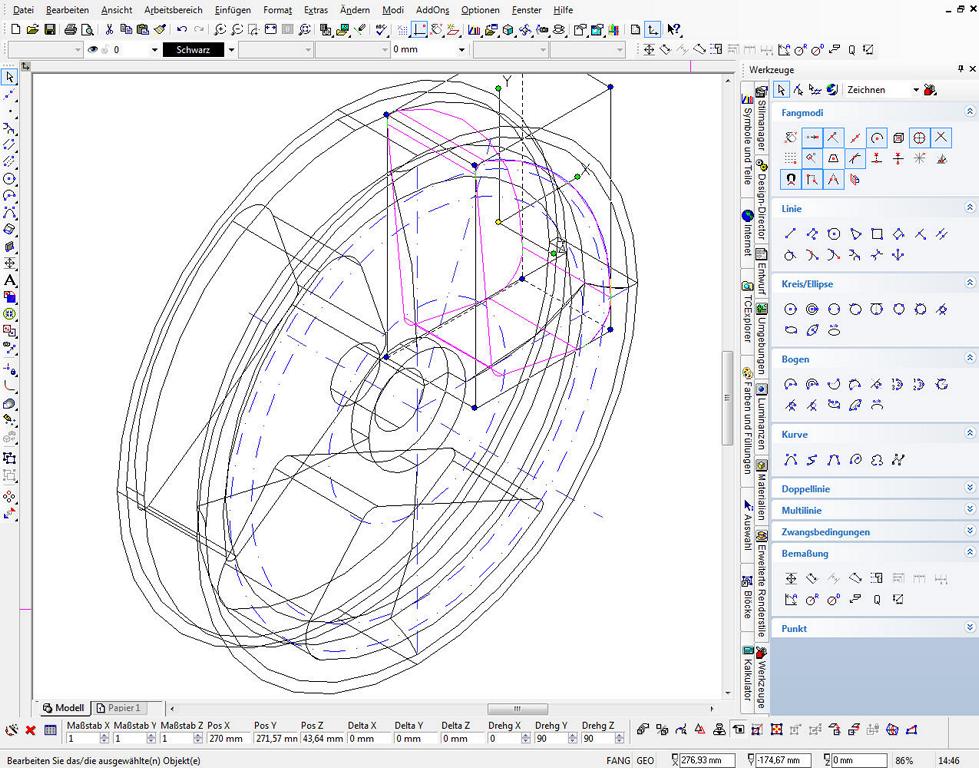Image resolution: width=979 pixels, height=768 pixels.
Task: Select the Rectangle tool in Linie section
Action: click(877, 234)
